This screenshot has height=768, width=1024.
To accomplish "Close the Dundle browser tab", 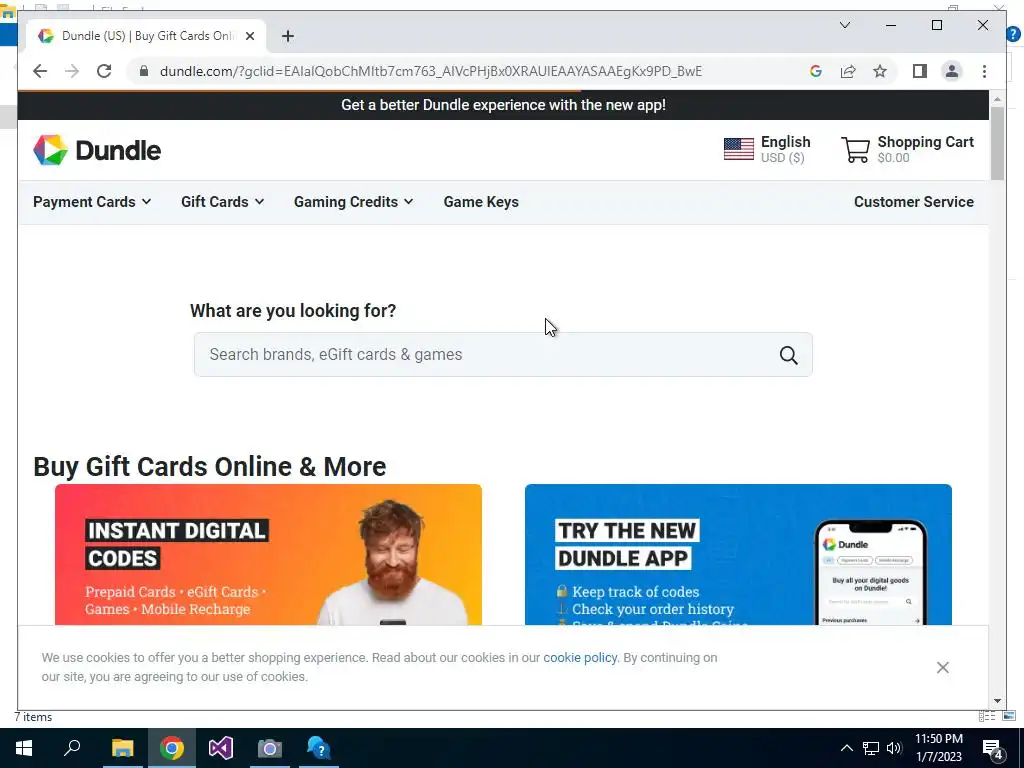I will (249, 36).
